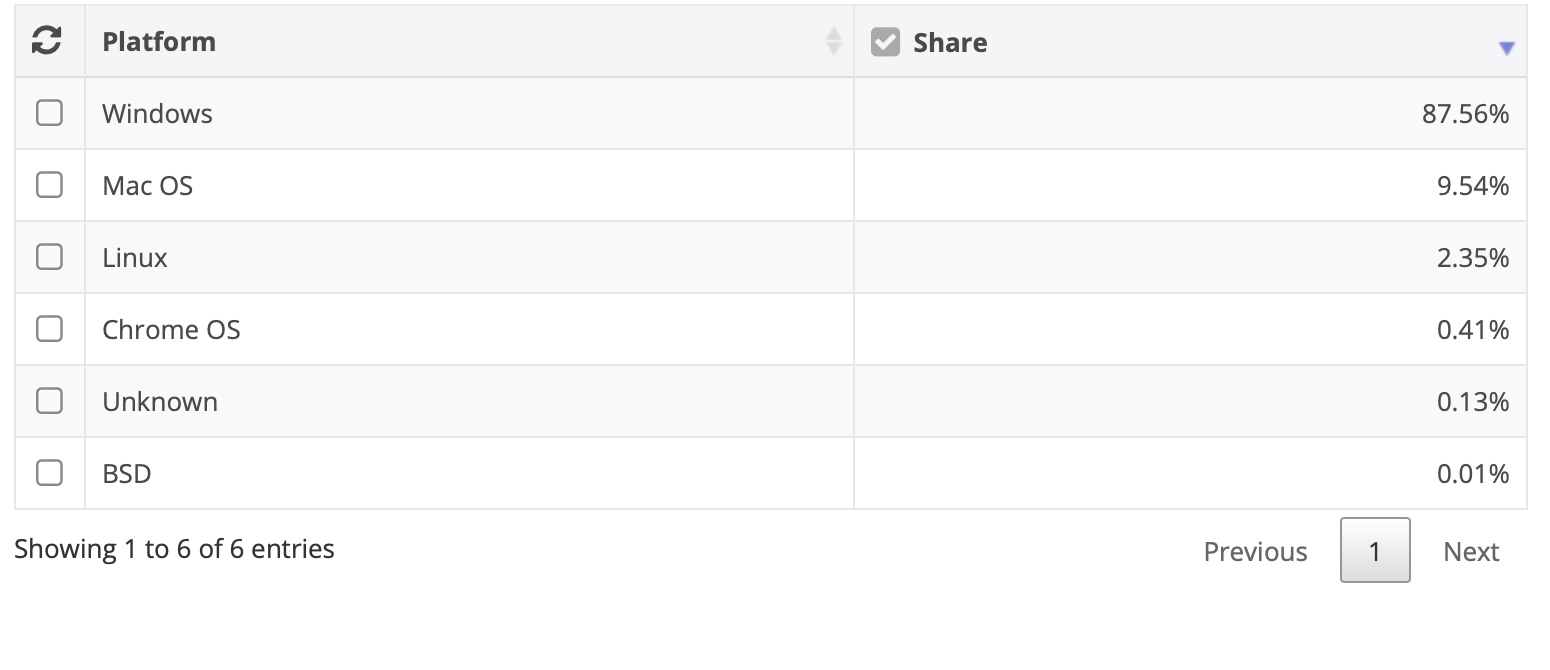Select the Linux row checkbox
The width and height of the screenshot is (1550, 670).
pos(49,257)
